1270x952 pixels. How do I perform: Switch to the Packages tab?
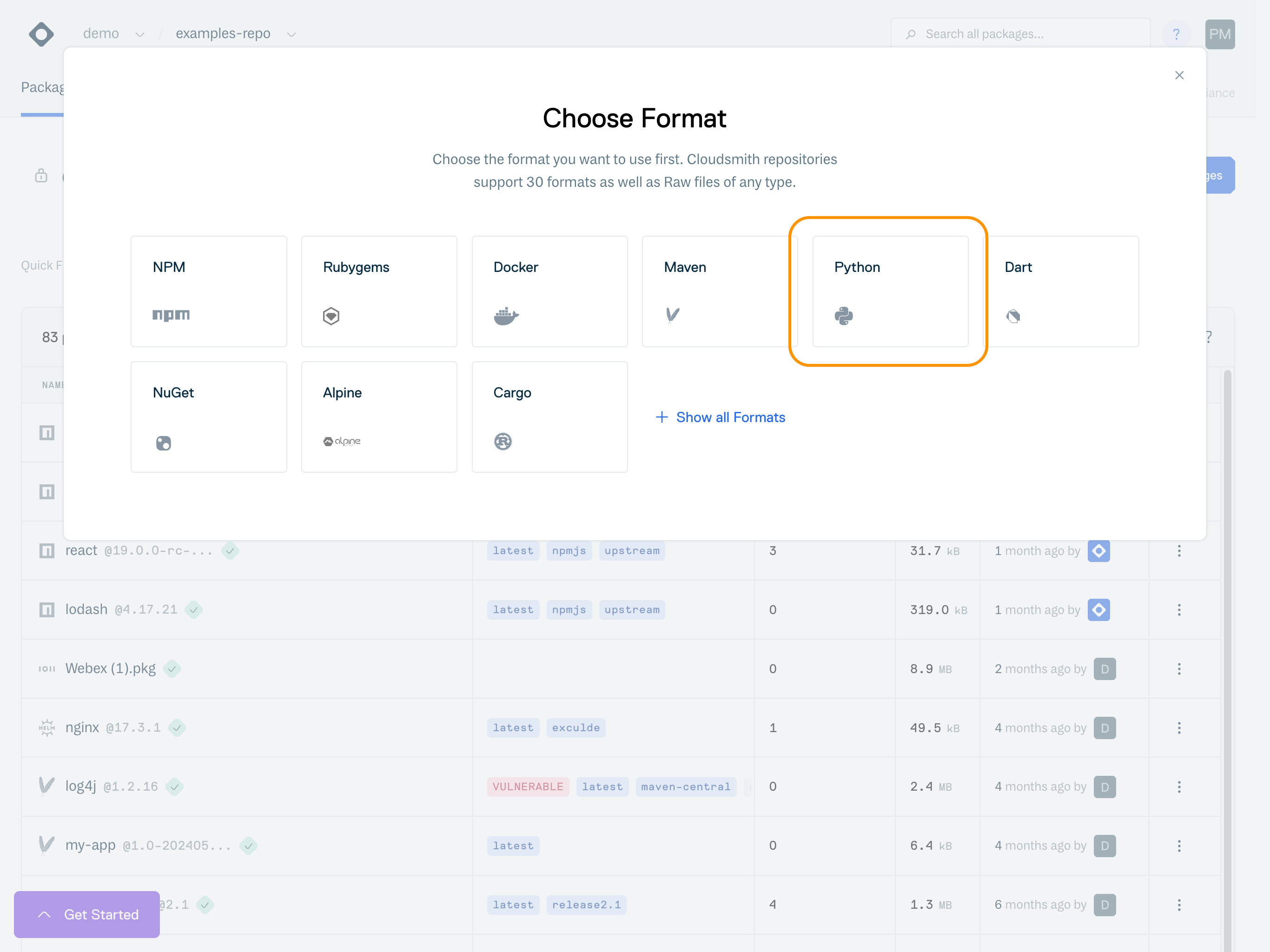42,87
